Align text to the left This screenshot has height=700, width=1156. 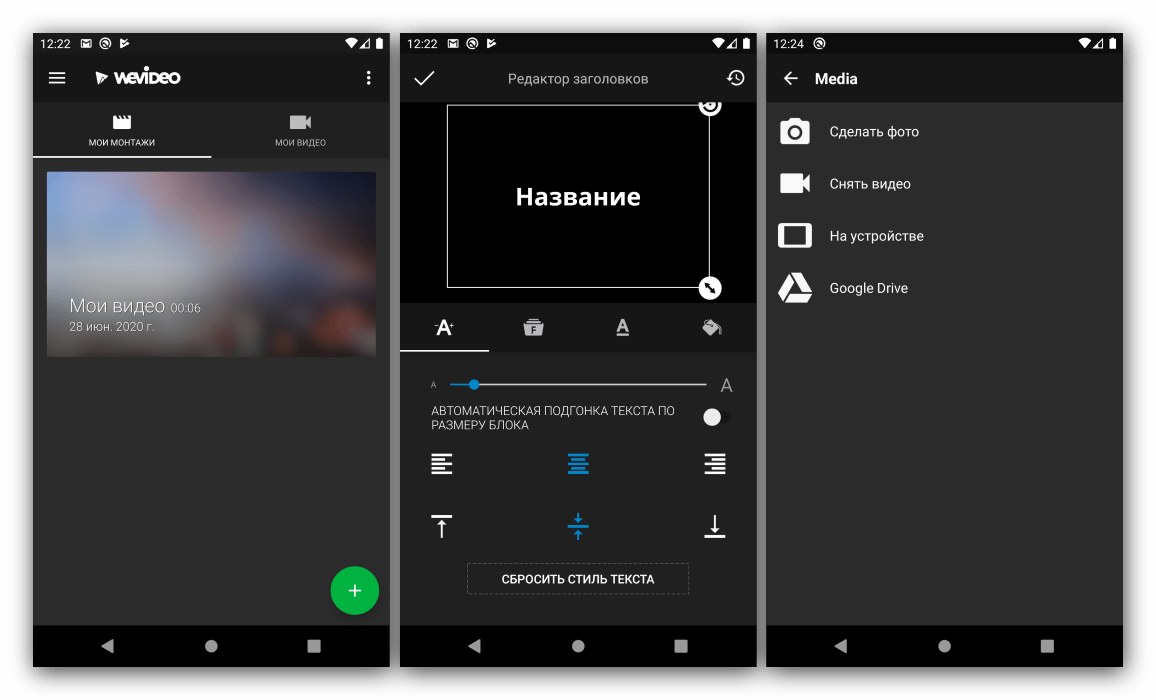pyautogui.click(x=442, y=464)
